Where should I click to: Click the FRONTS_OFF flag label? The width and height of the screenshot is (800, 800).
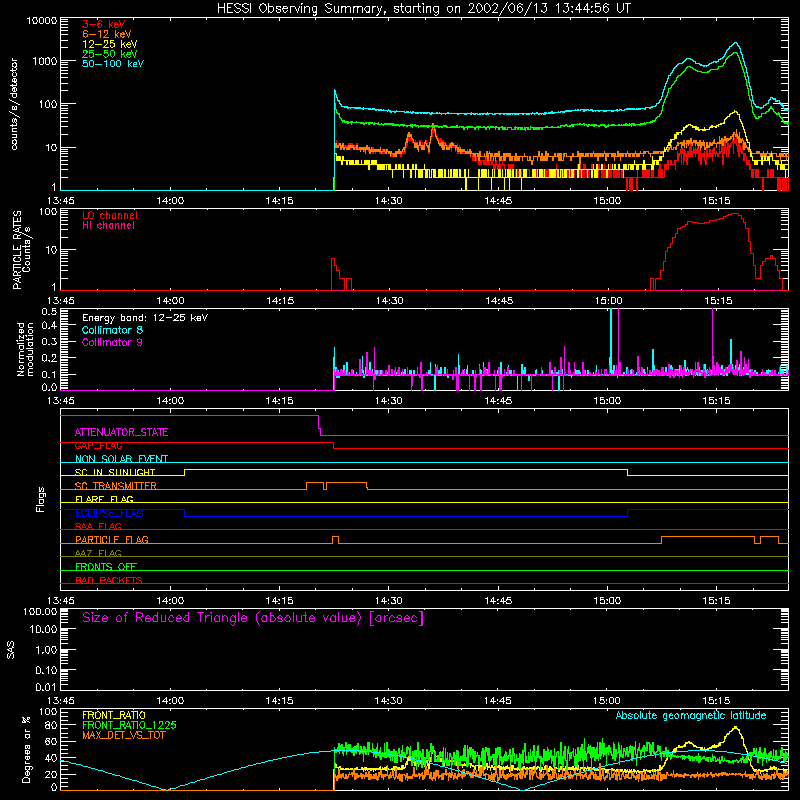(106, 566)
